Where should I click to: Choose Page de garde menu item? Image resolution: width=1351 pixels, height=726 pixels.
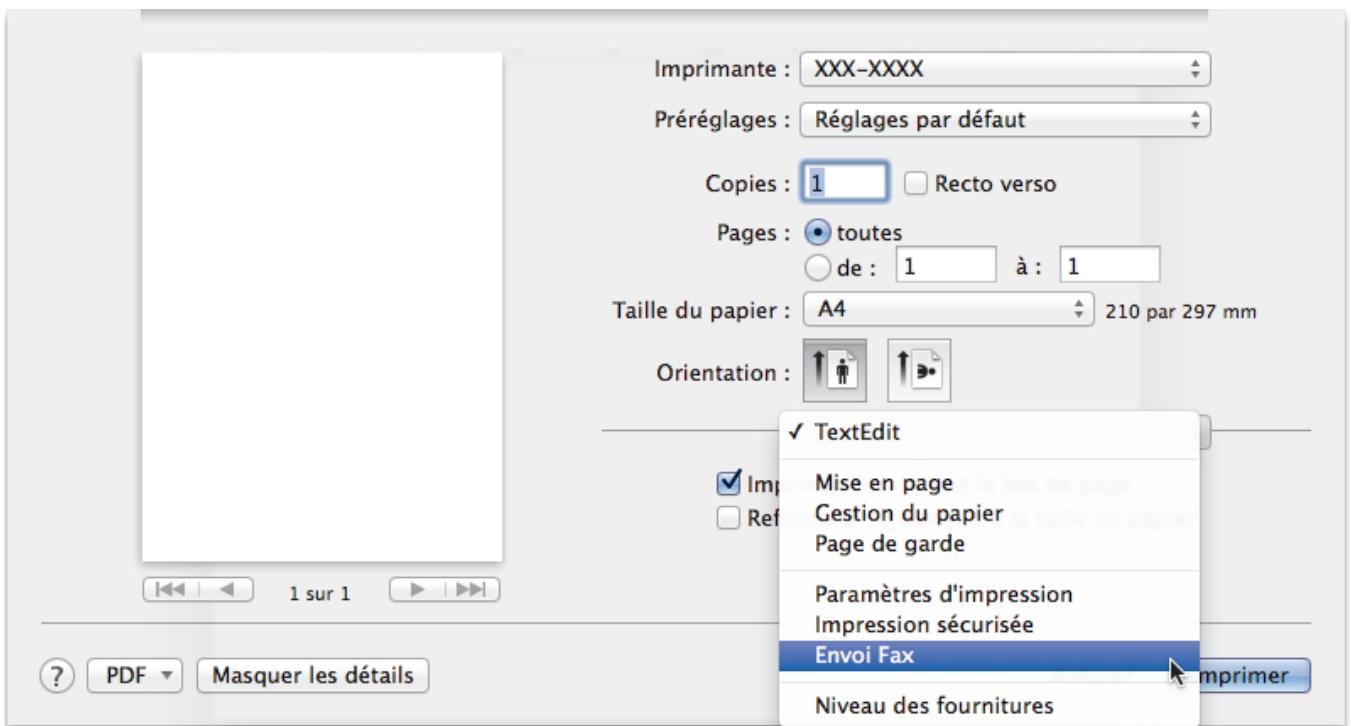click(988, 545)
